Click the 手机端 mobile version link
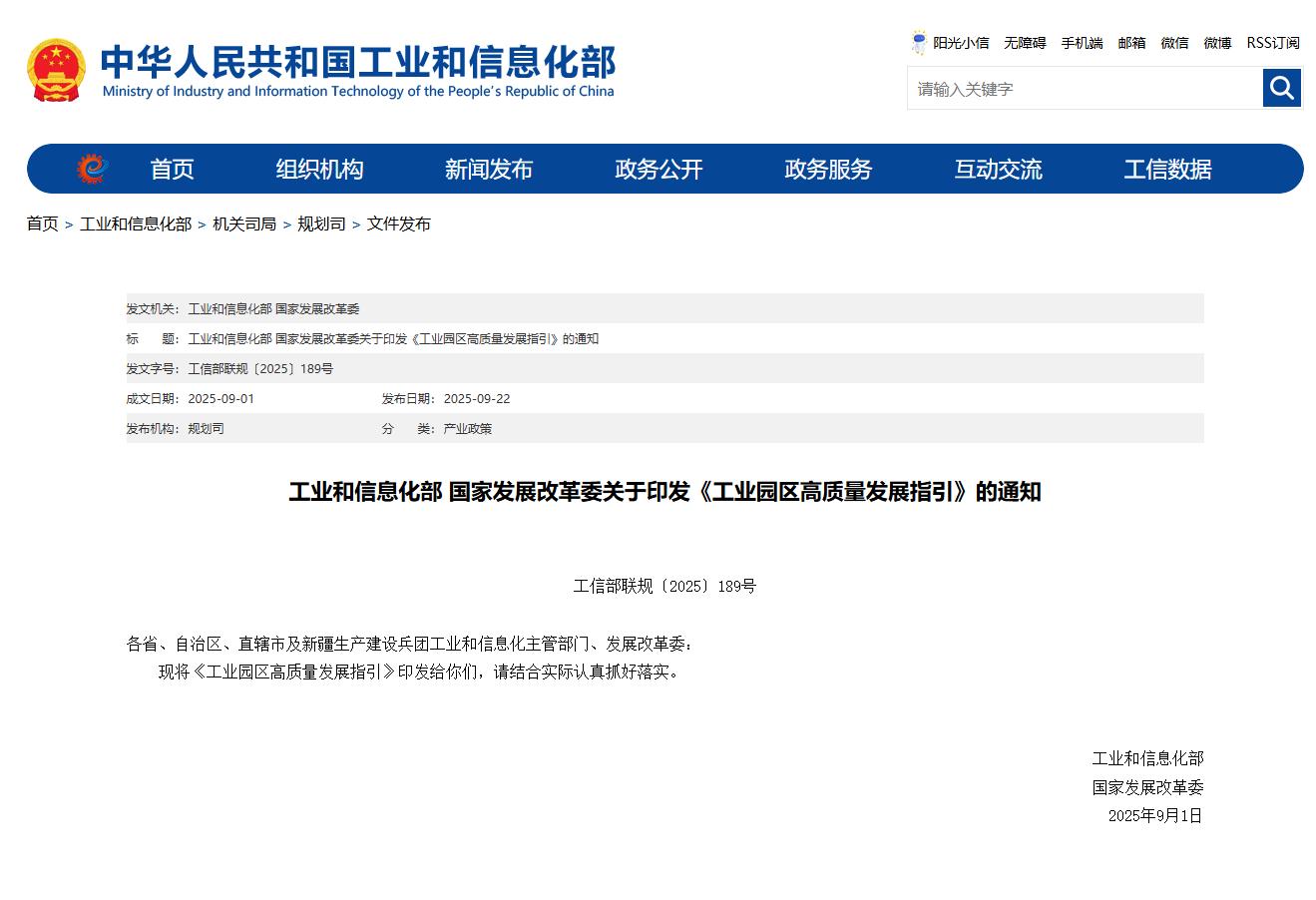The image size is (1316, 900). tap(1082, 43)
